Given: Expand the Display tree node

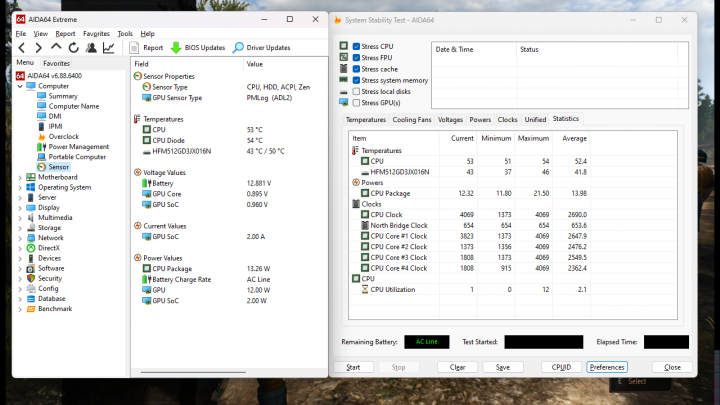Looking at the screenshot, I should (20, 208).
